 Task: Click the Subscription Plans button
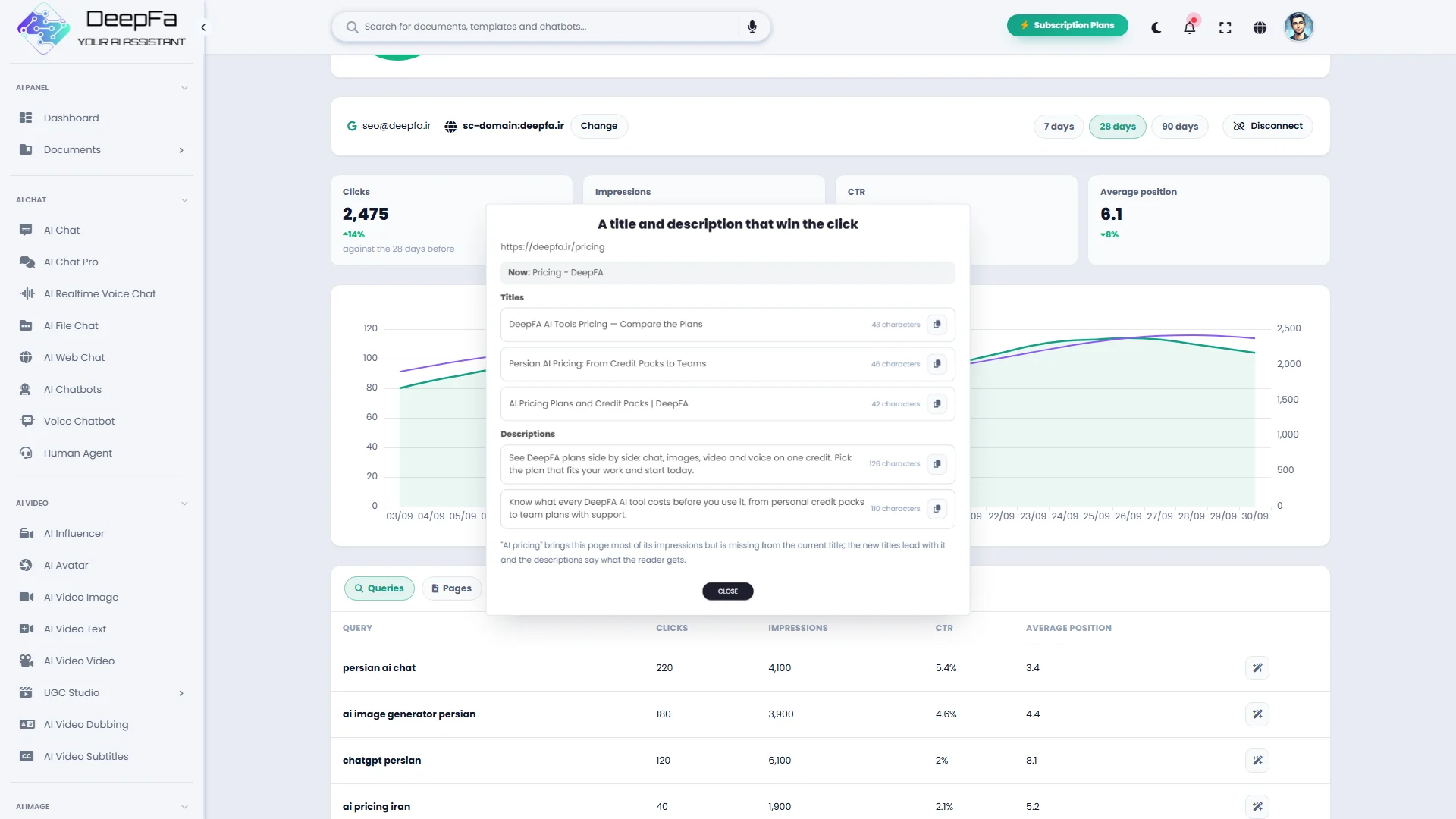tap(1067, 25)
